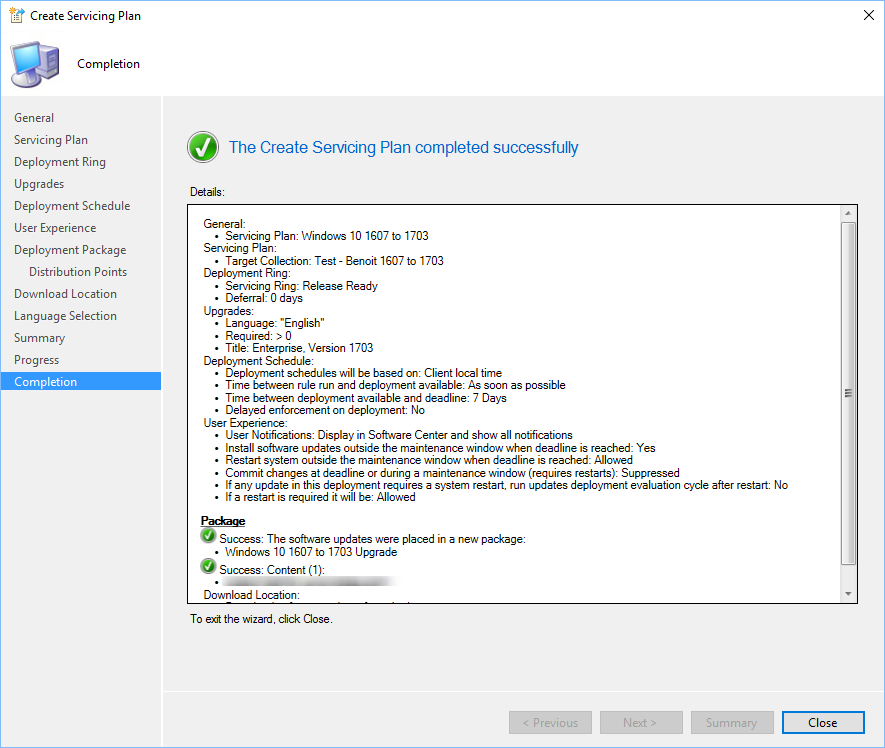885x748 pixels.
Task: Go to the Download Location step
Action: [65, 294]
